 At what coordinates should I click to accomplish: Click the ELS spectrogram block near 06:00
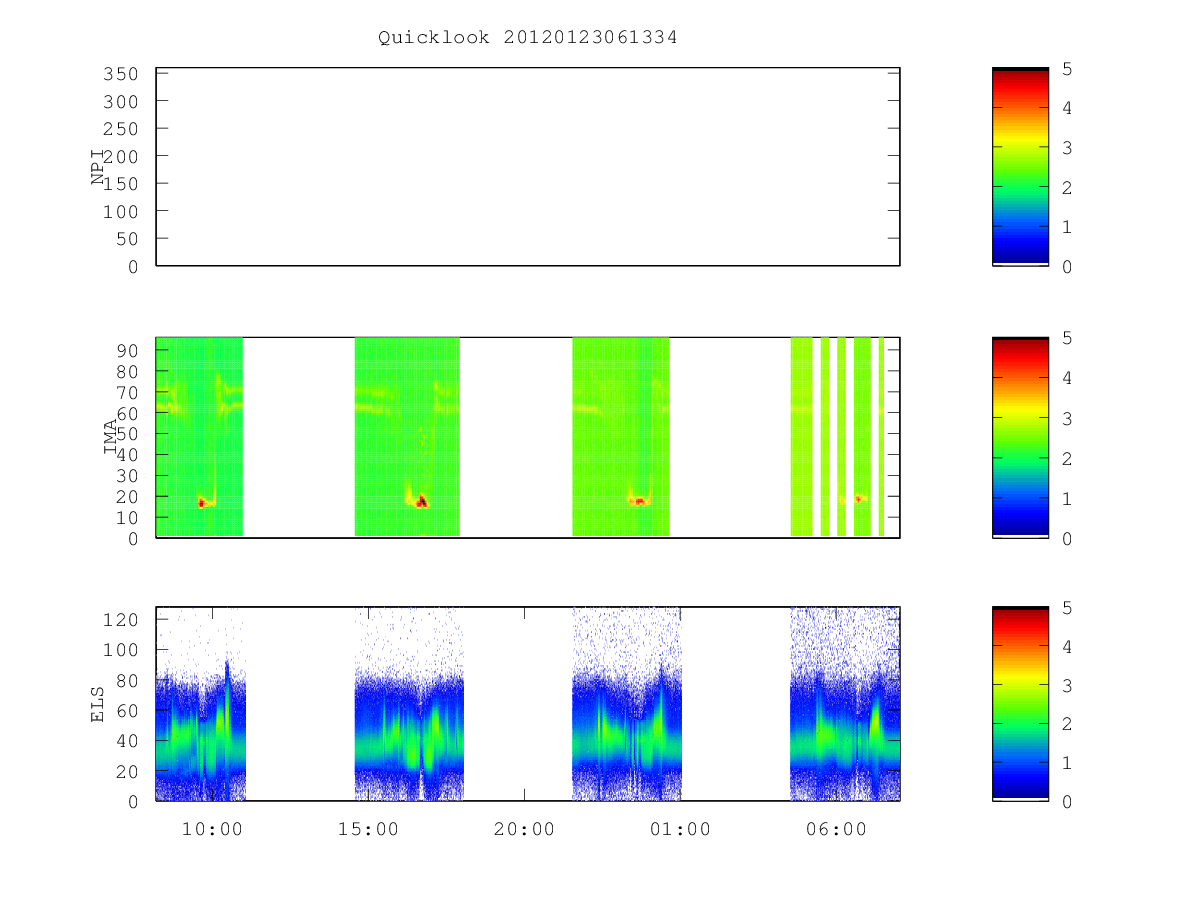pyautogui.click(x=845, y=704)
